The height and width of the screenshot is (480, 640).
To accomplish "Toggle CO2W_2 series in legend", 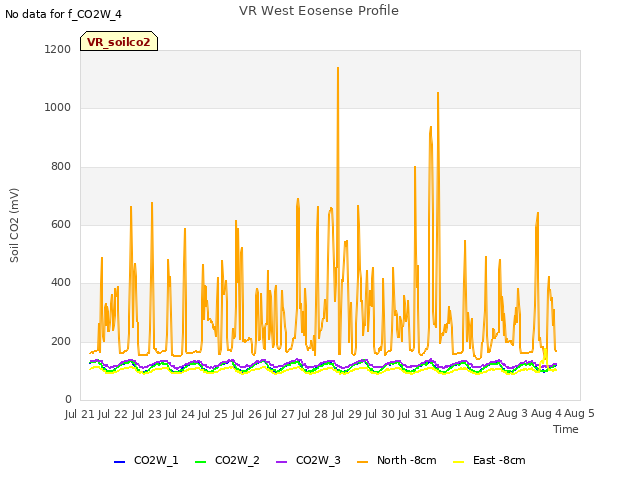I will click(x=227, y=461).
